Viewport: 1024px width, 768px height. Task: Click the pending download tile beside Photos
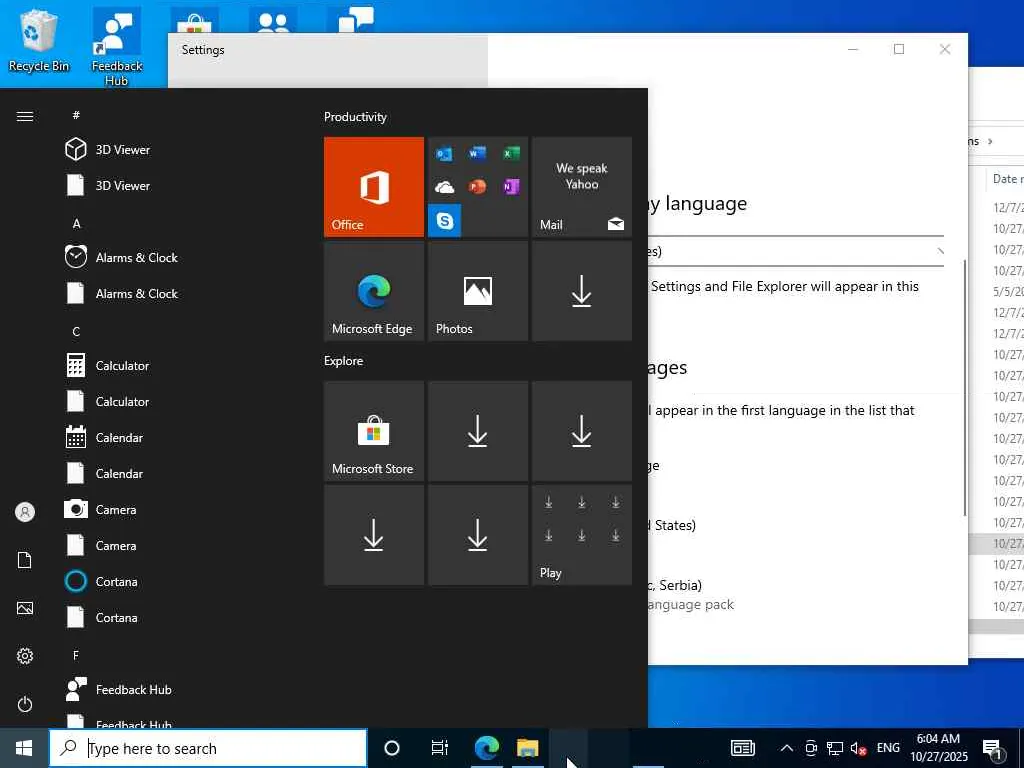point(581,291)
